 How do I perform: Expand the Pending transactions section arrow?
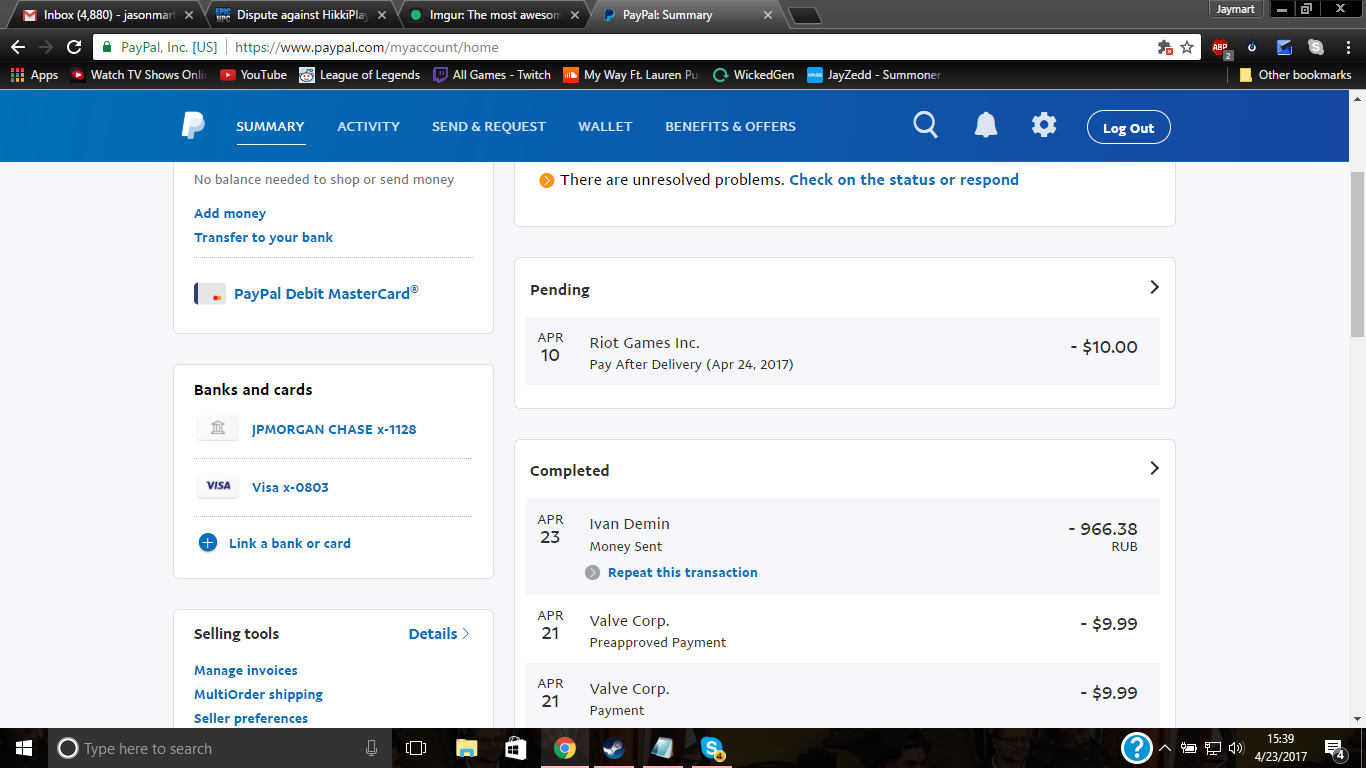[x=1154, y=287]
